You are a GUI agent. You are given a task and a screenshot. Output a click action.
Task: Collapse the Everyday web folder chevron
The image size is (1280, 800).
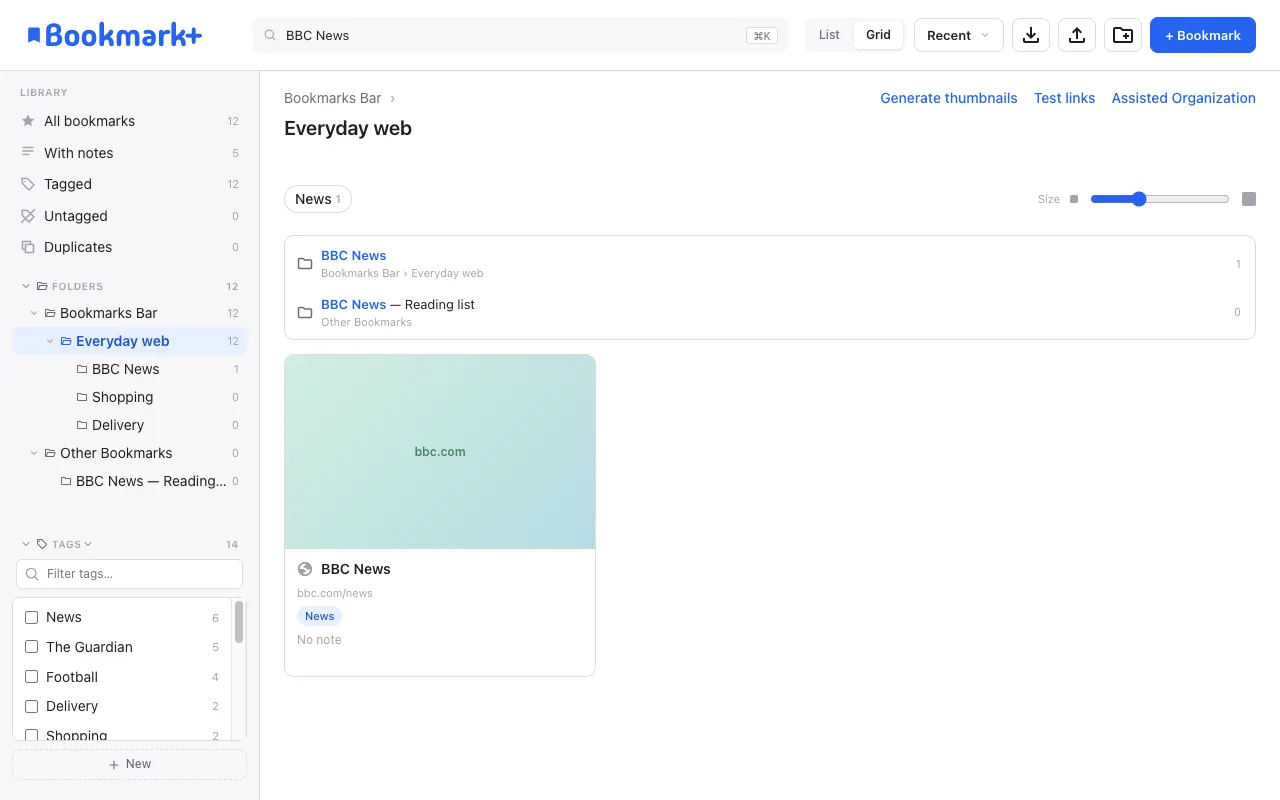(50, 341)
